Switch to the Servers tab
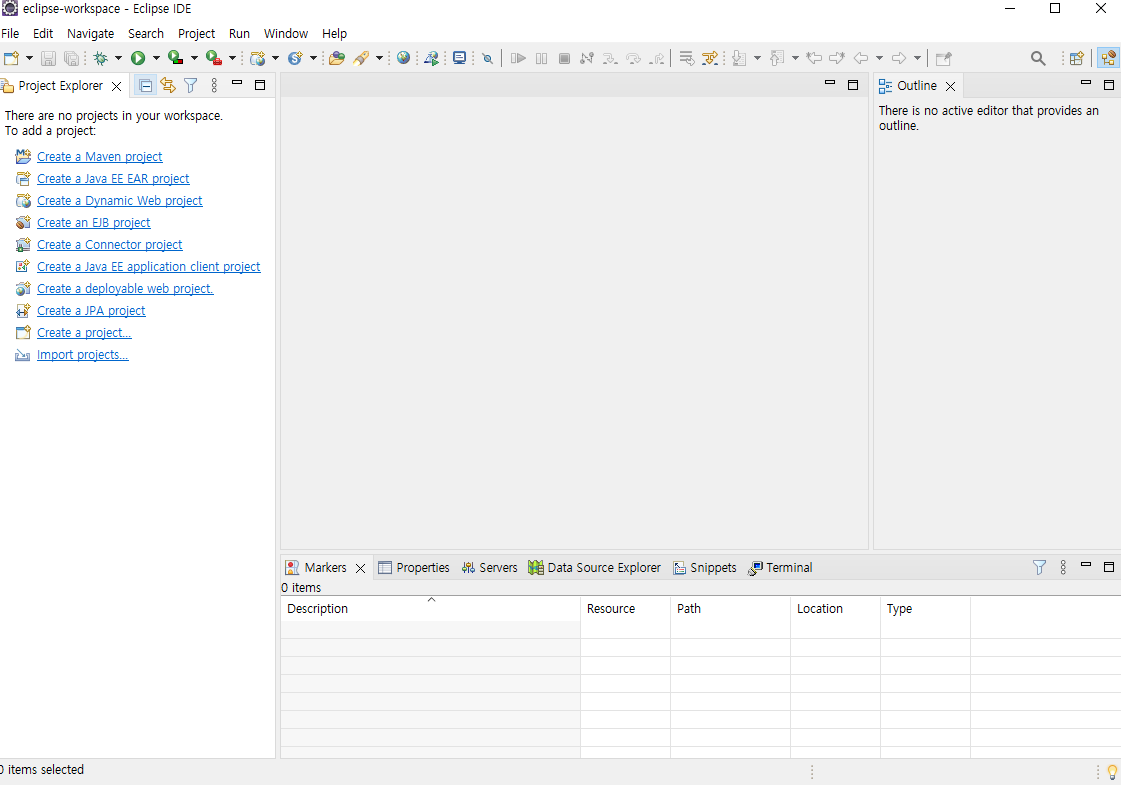 pyautogui.click(x=489, y=568)
